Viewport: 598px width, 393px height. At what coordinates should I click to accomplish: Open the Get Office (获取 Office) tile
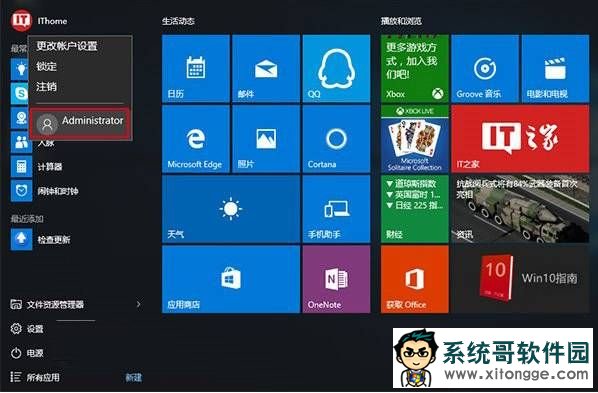(x=415, y=279)
